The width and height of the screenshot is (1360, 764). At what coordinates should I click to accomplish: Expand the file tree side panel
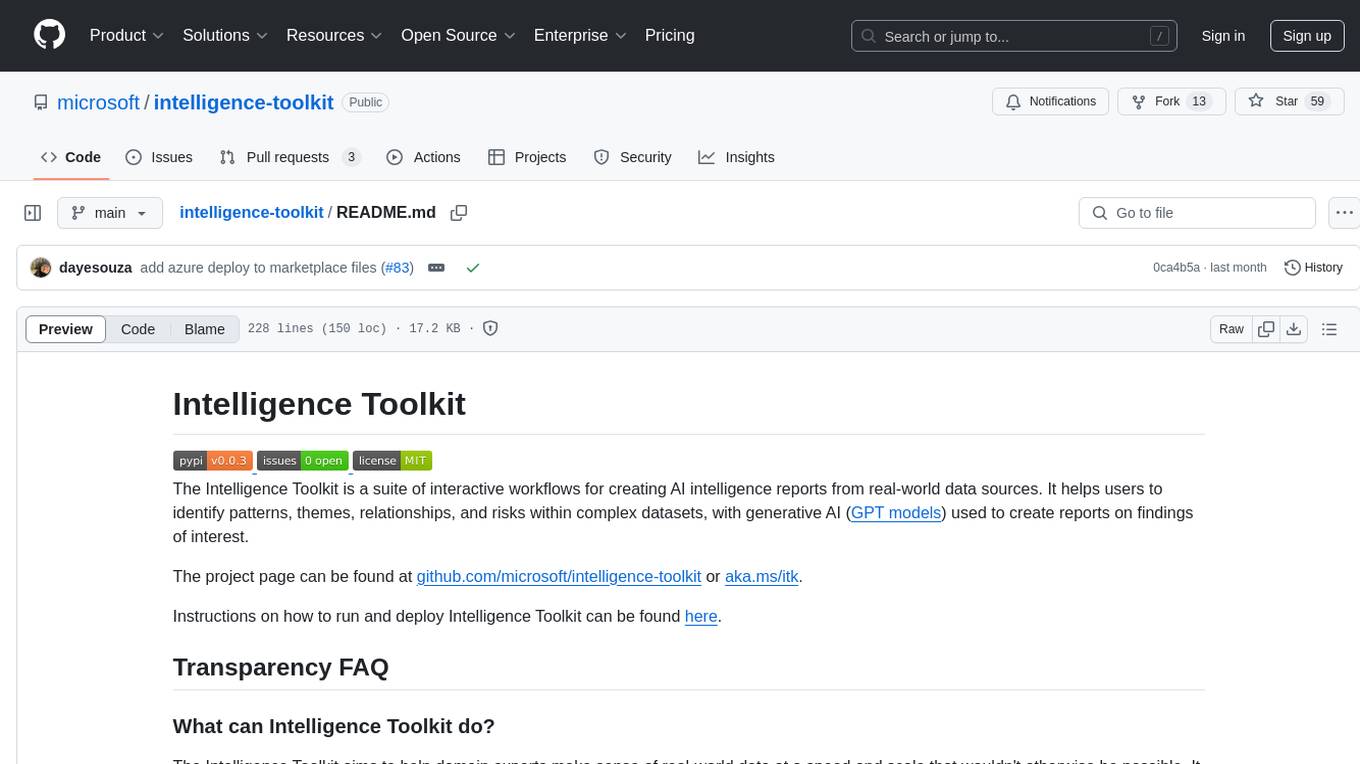(x=33, y=213)
